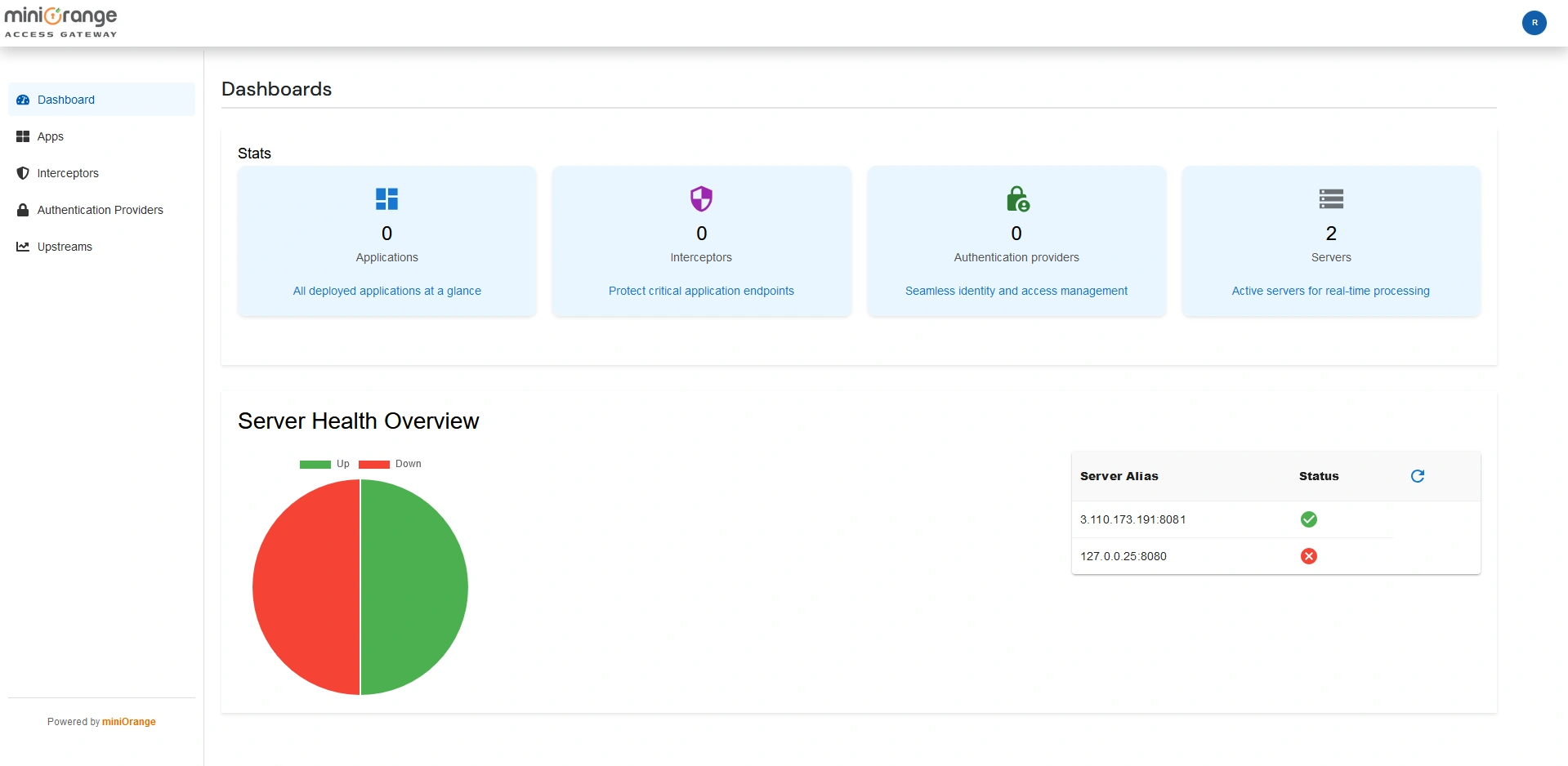The image size is (1568, 766).
Task: Select server alias 127.0.0.25:8080
Action: (x=1124, y=556)
